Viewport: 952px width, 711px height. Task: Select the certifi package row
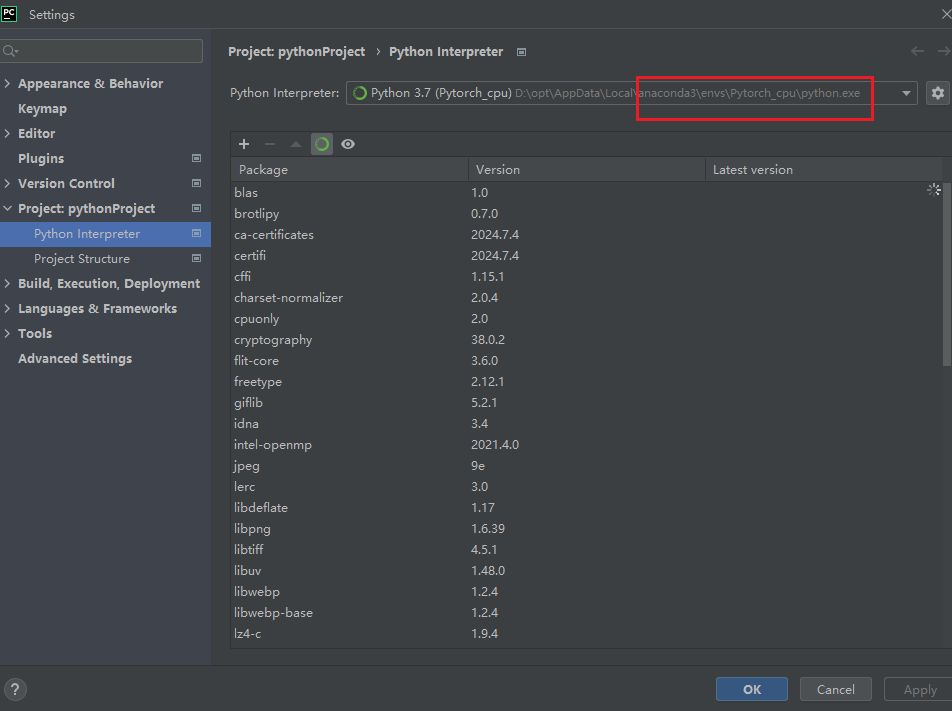point(586,256)
